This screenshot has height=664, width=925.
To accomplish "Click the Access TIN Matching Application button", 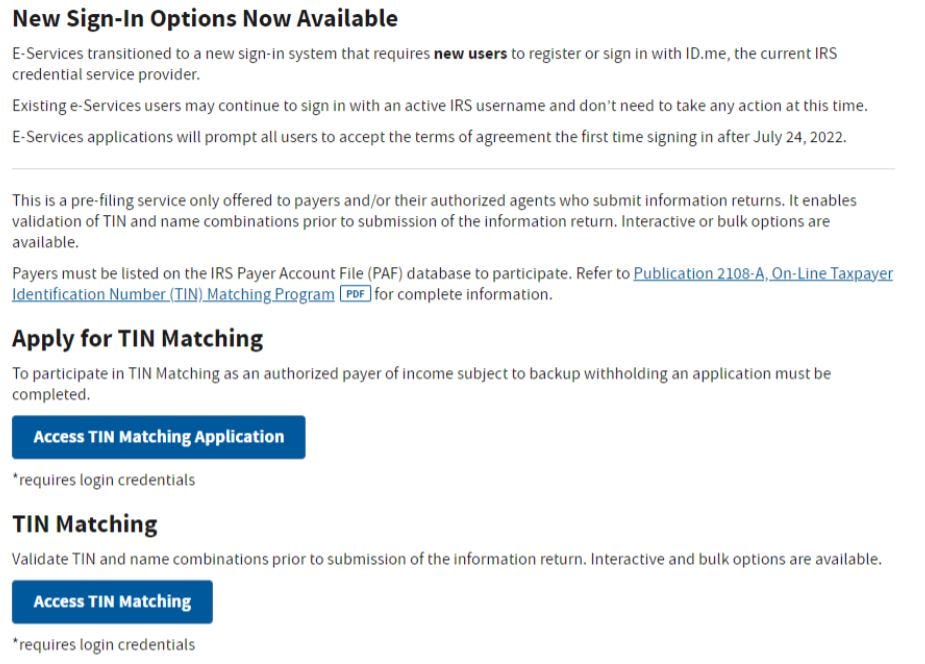I will click(x=158, y=436).
